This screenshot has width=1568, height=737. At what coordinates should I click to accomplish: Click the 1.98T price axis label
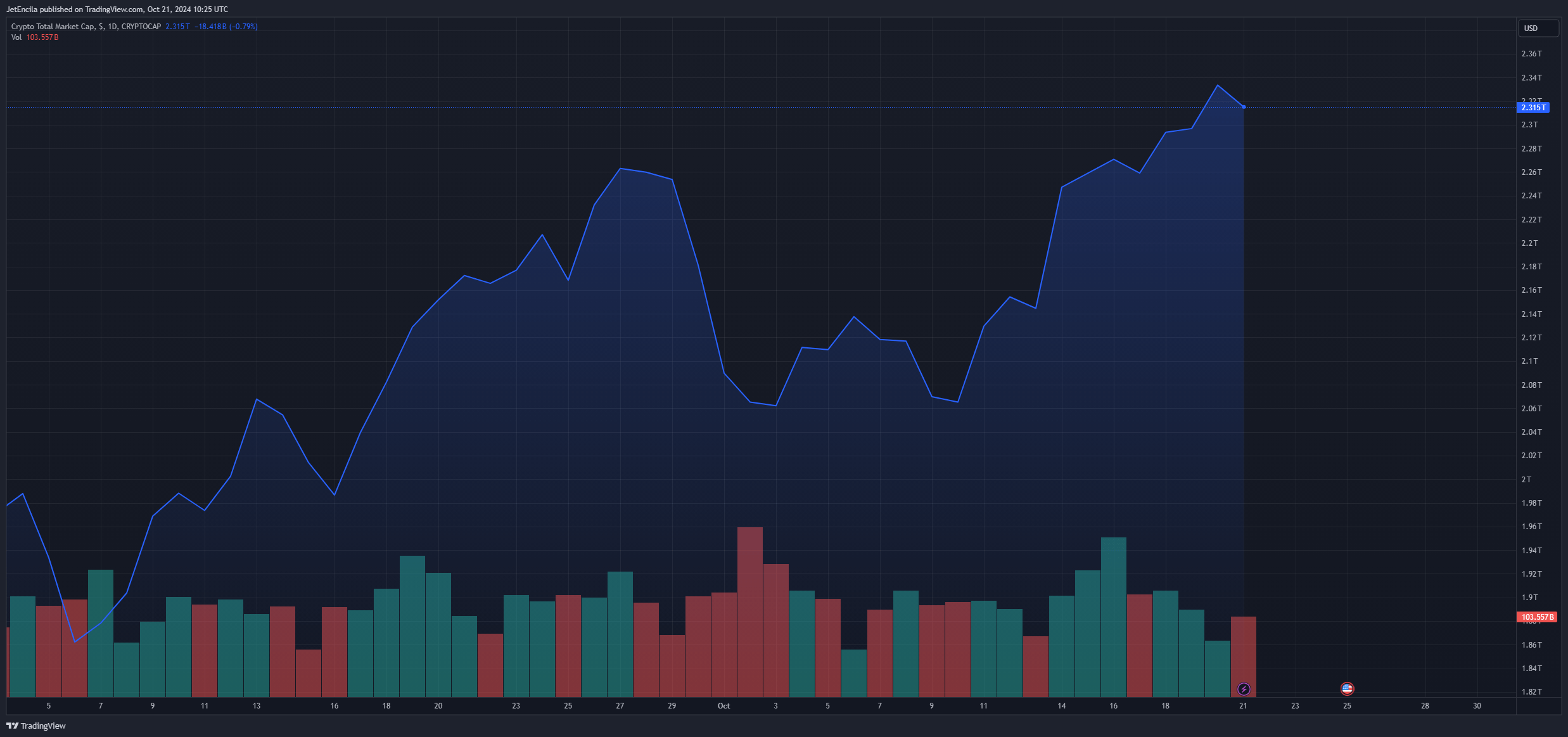point(1532,503)
